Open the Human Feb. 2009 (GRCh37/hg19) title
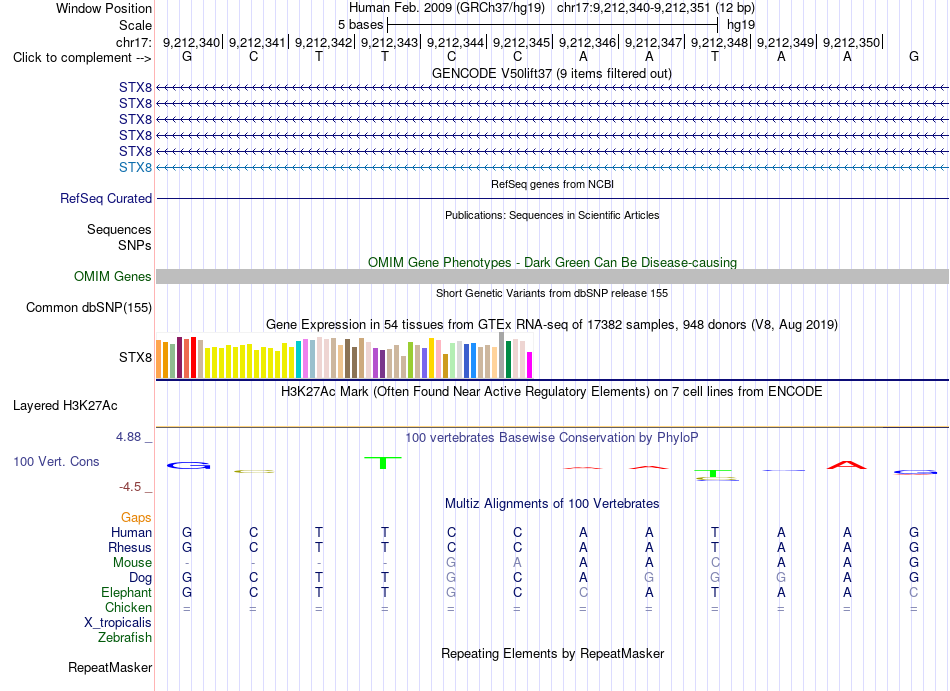 447,8
